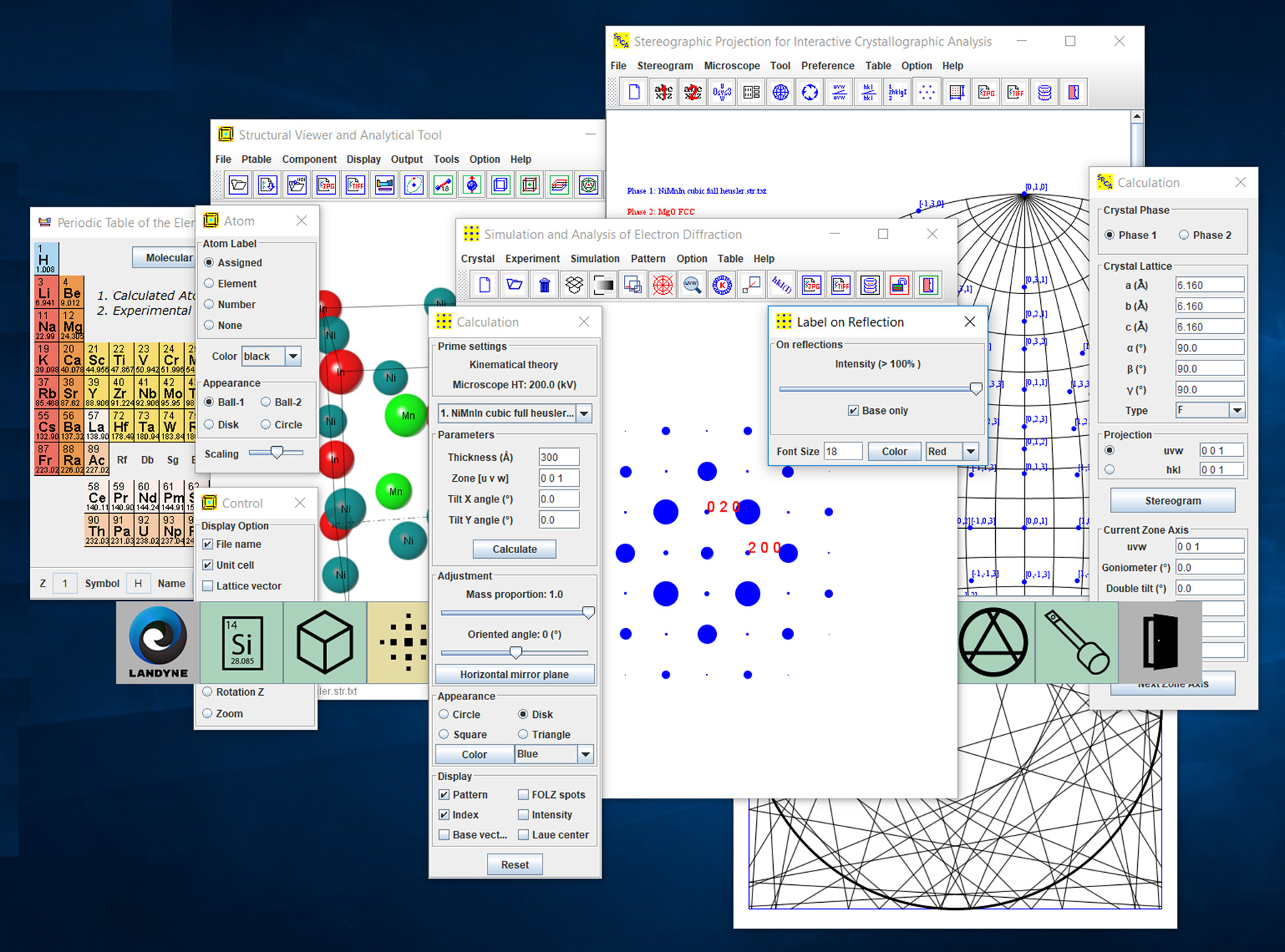Click the UVW magnifier icon in diffraction toolbar
This screenshot has width=1285, height=952.
(x=692, y=285)
